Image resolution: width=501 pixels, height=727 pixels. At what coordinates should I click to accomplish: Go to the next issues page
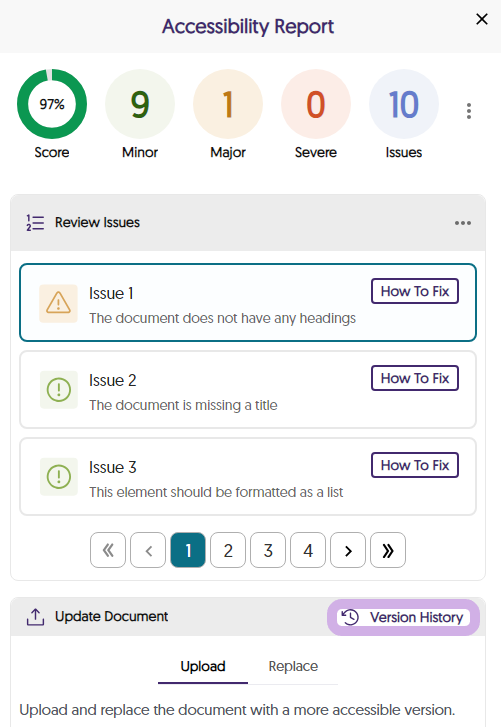tap(348, 550)
